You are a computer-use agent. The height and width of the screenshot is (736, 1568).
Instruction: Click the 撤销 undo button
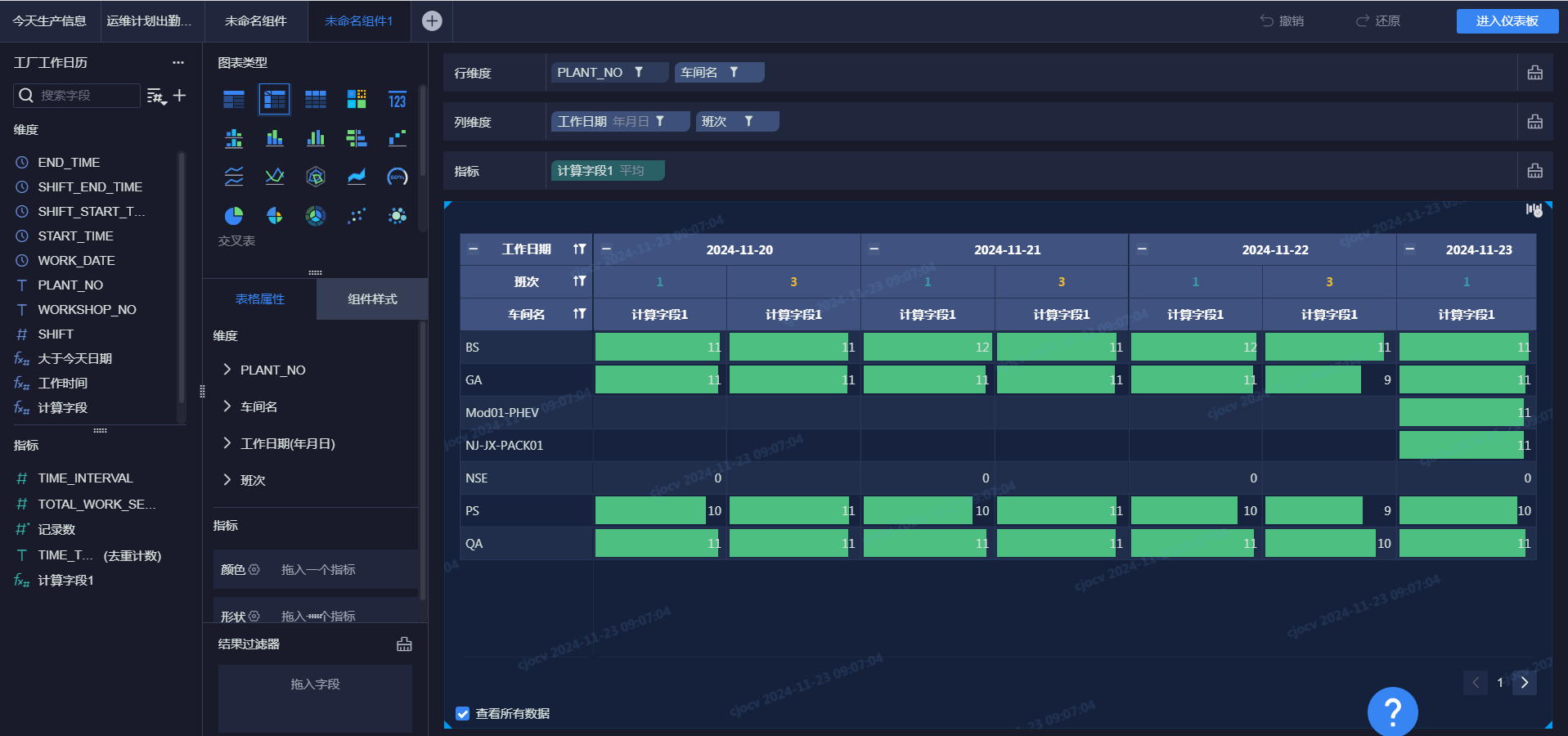[x=1282, y=21]
